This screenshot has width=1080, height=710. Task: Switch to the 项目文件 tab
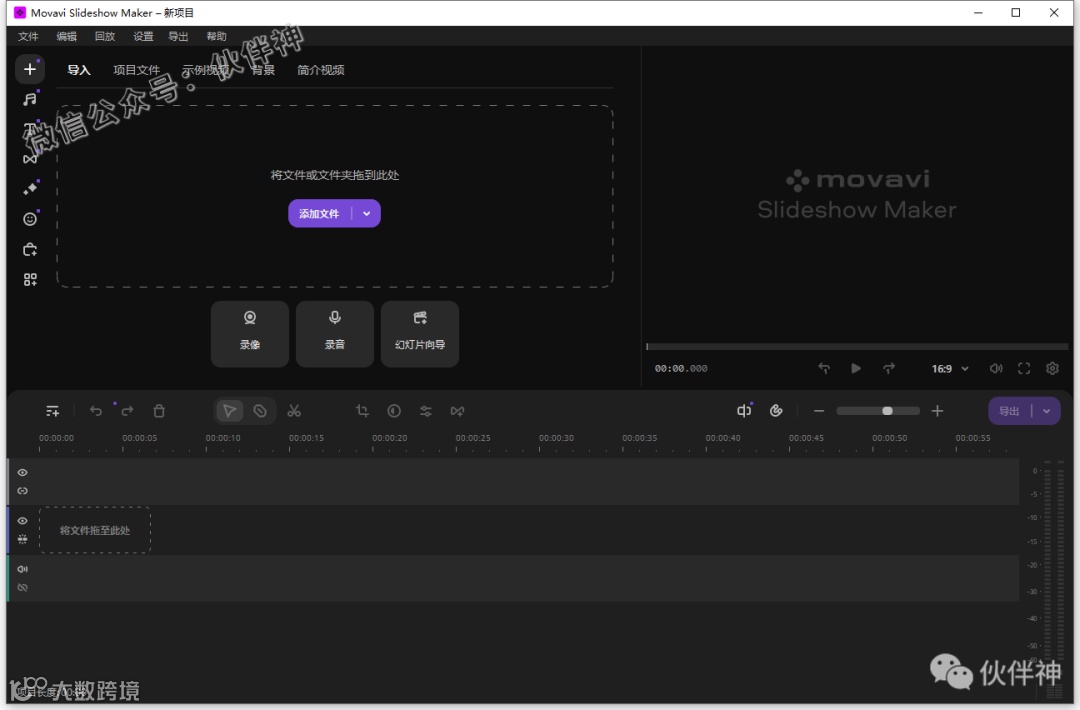click(136, 70)
